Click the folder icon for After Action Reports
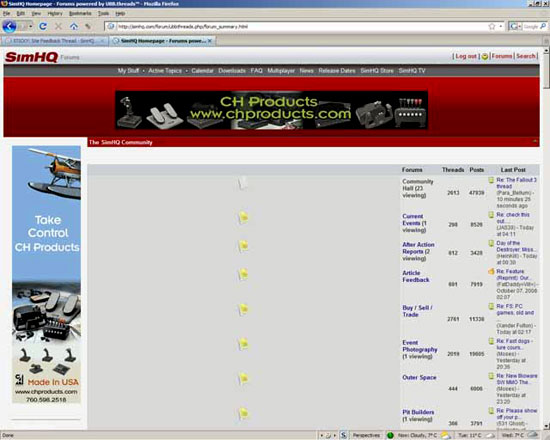This screenshot has height=440, width=550. tap(243, 246)
